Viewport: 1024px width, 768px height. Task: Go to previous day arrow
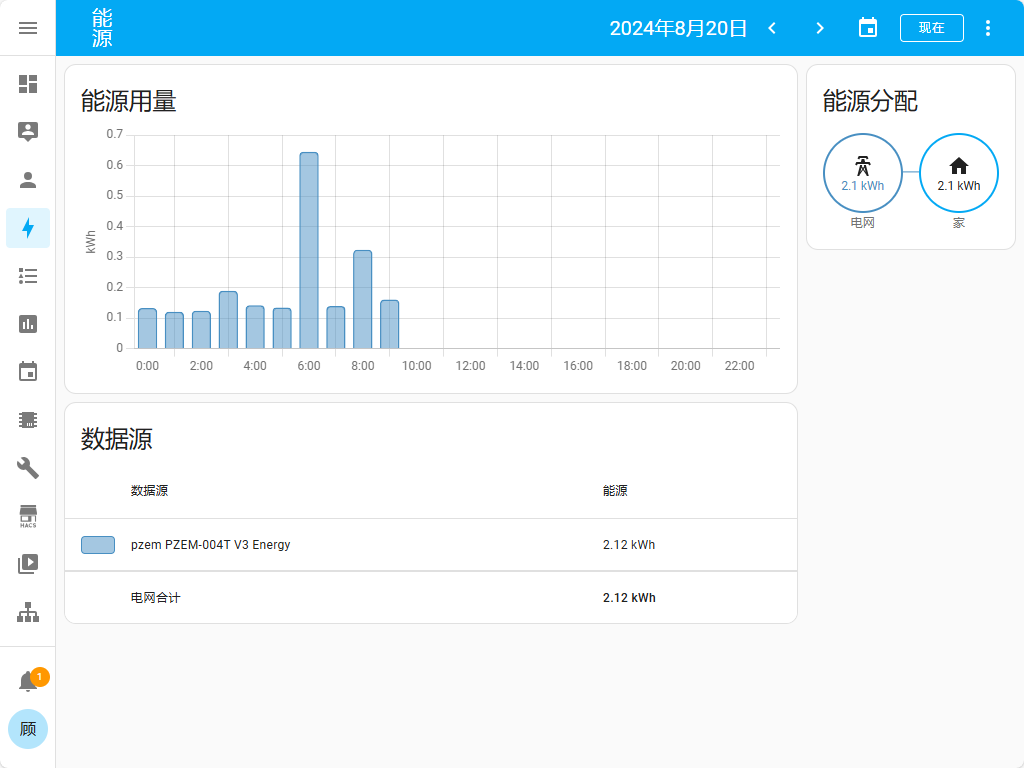[772, 28]
